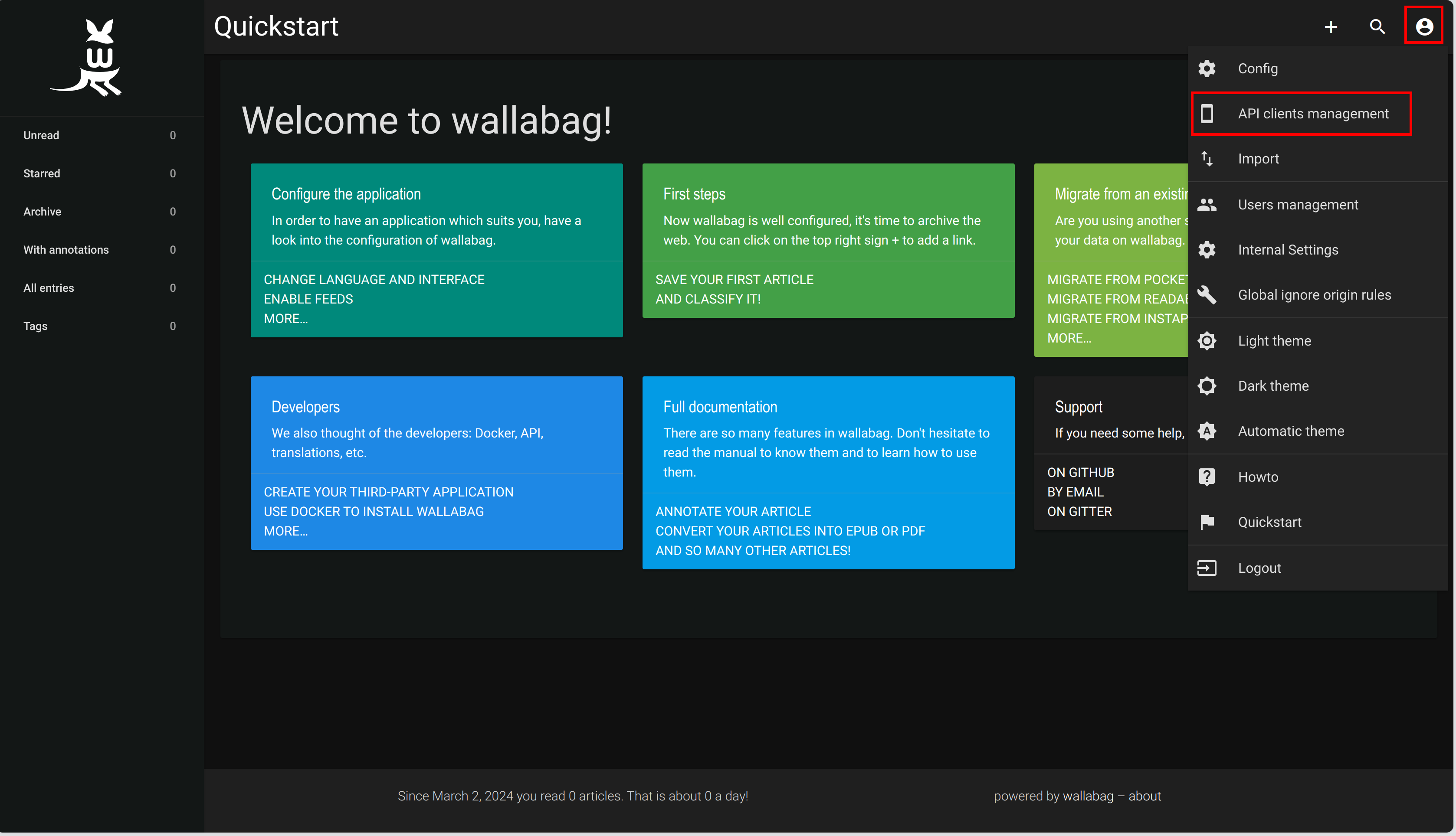
Task: Open search via magnifier icon
Action: 1377,27
